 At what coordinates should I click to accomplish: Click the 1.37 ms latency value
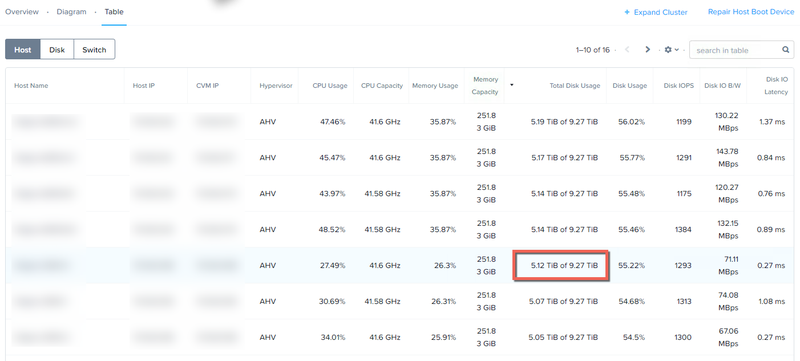(x=772, y=122)
